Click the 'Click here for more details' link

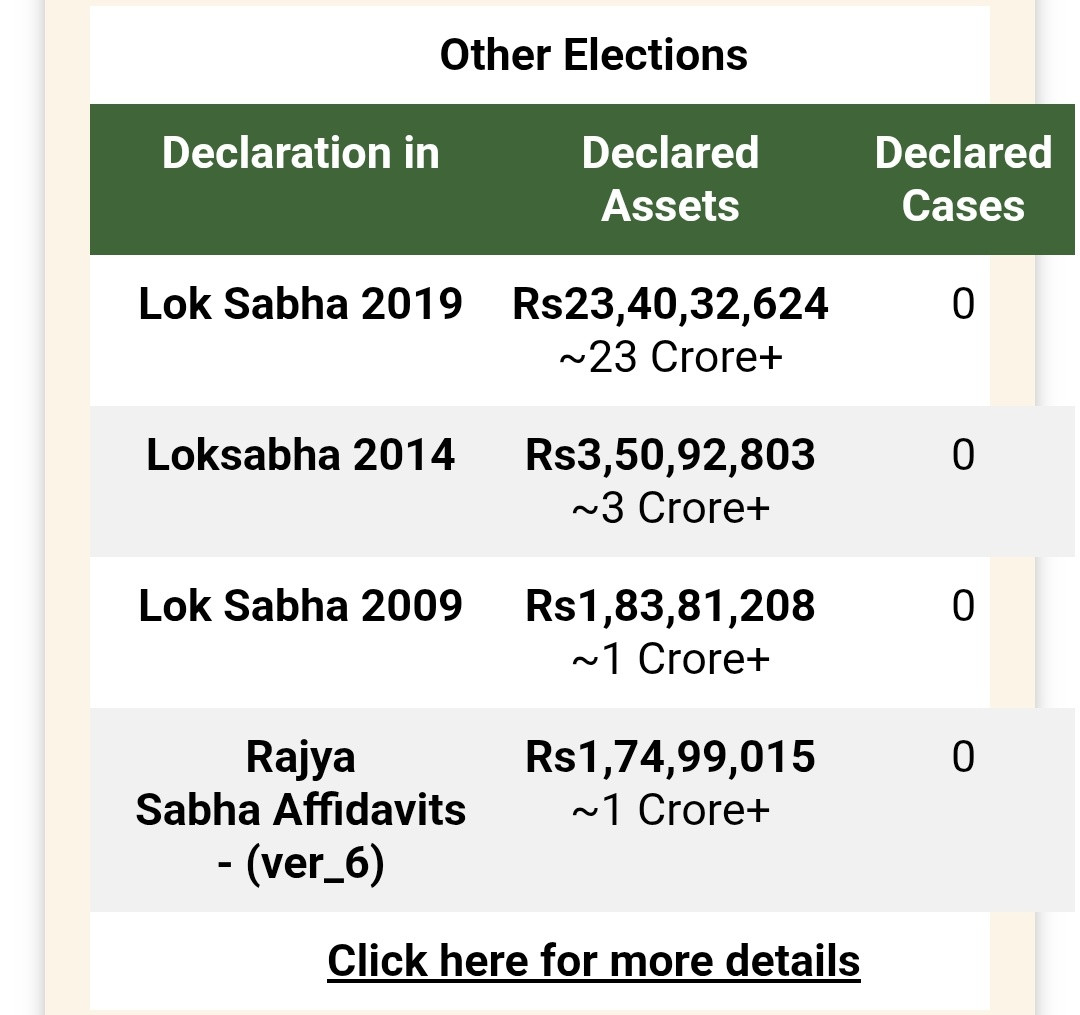point(593,961)
